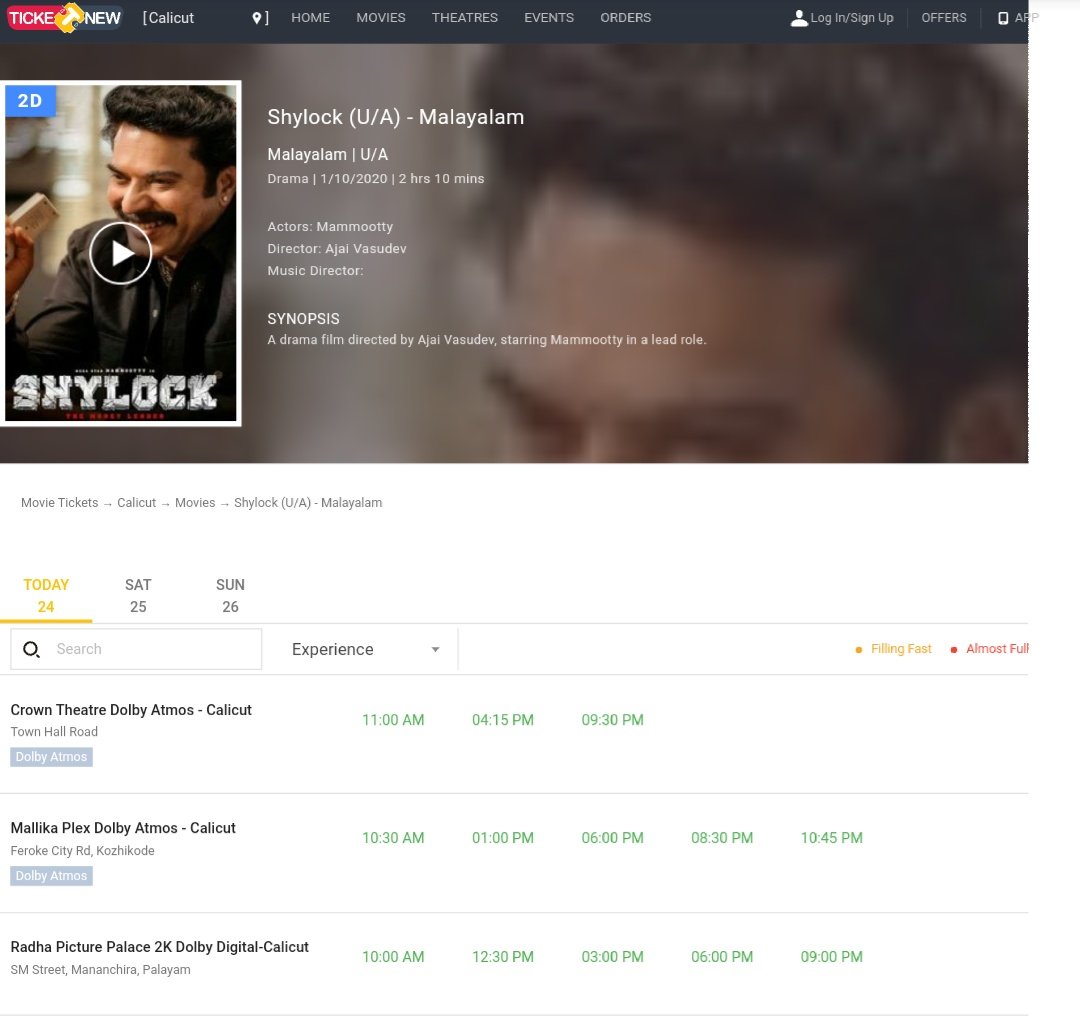Click the TicketNew logo
The height and width of the screenshot is (1028, 1080).
(64, 18)
